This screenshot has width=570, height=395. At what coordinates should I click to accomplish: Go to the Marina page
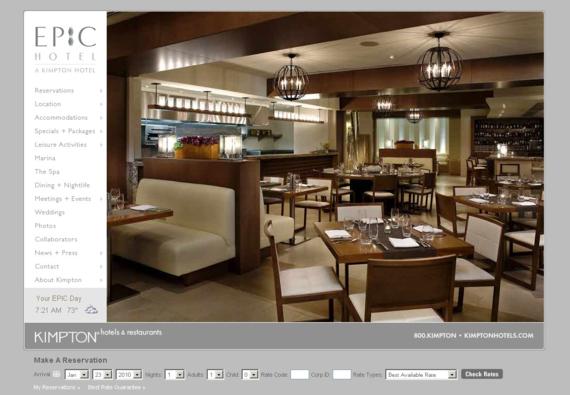point(45,158)
